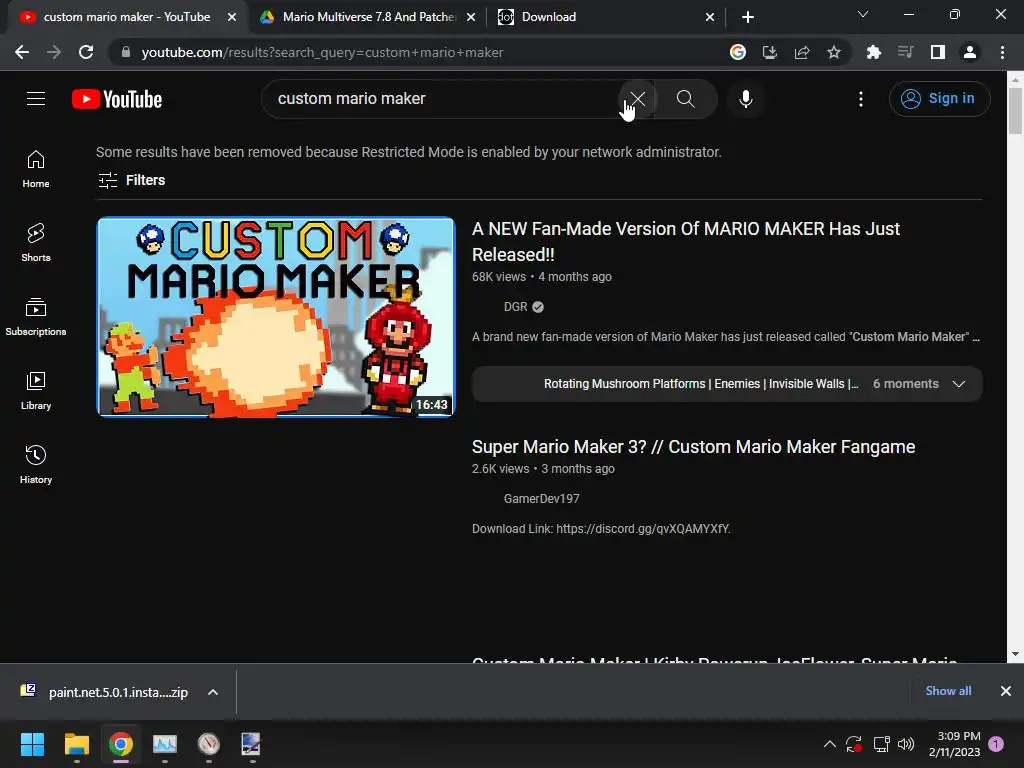The image size is (1024, 768).
Task: Click the browser address bar URL
Action: coord(322,52)
